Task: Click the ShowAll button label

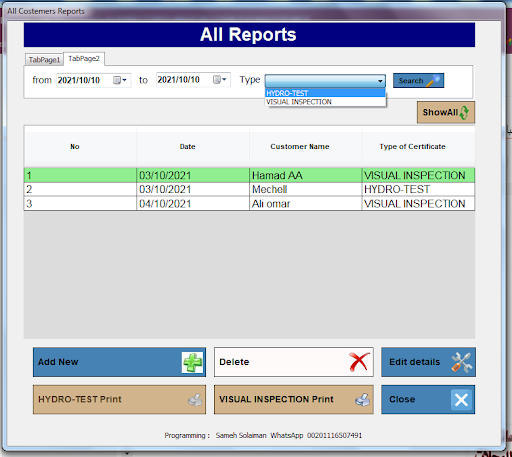Action: [x=440, y=112]
